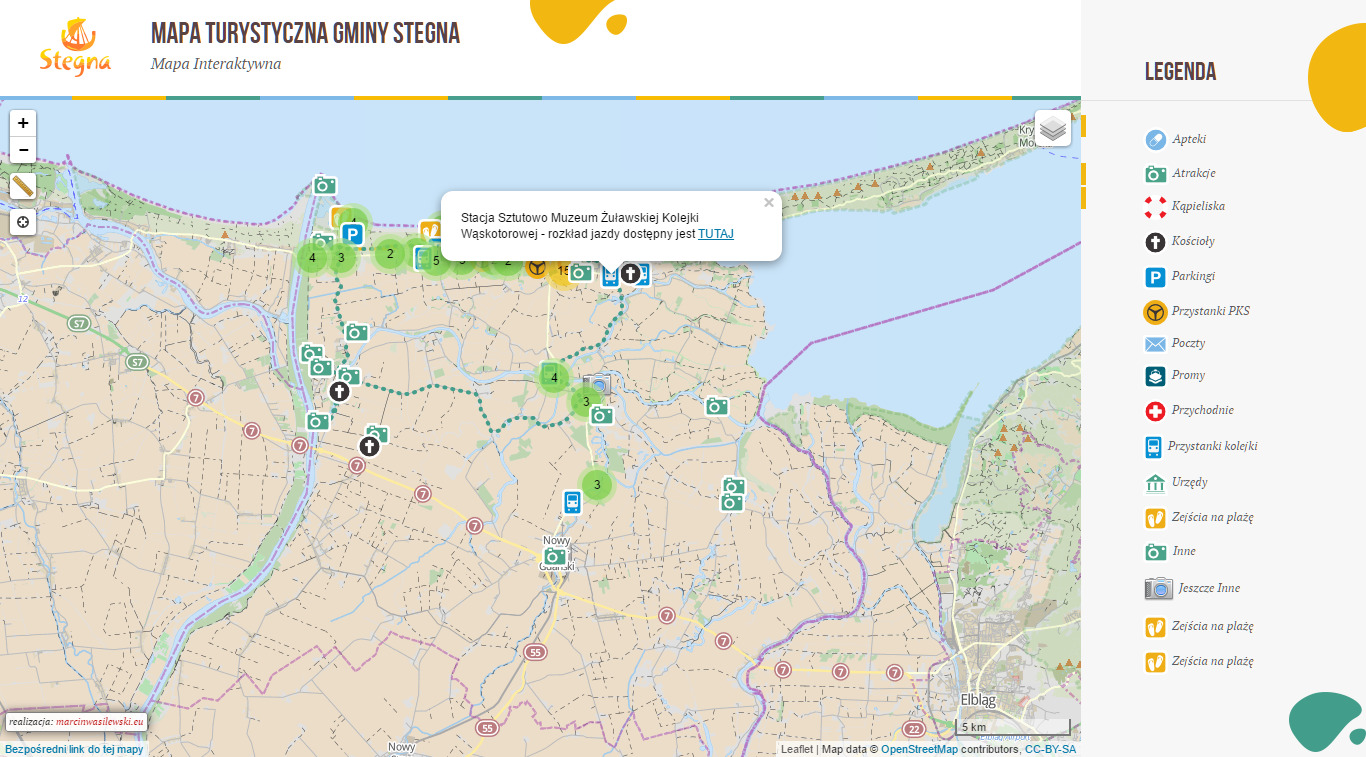This screenshot has height=757, width=1366.
Task: Activate the ruler measure tool
Action: click(23, 186)
